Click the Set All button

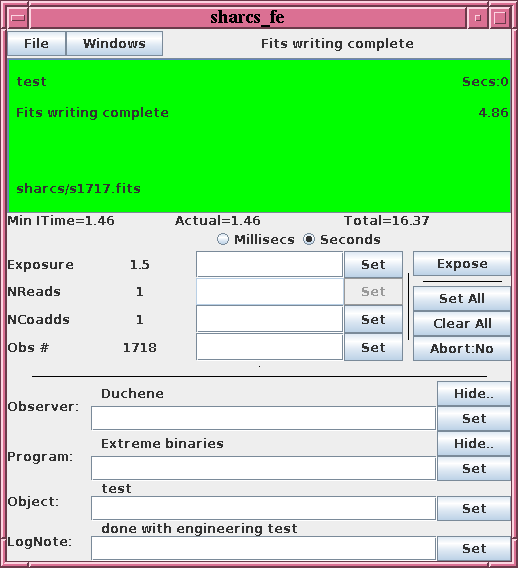coord(462,298)
